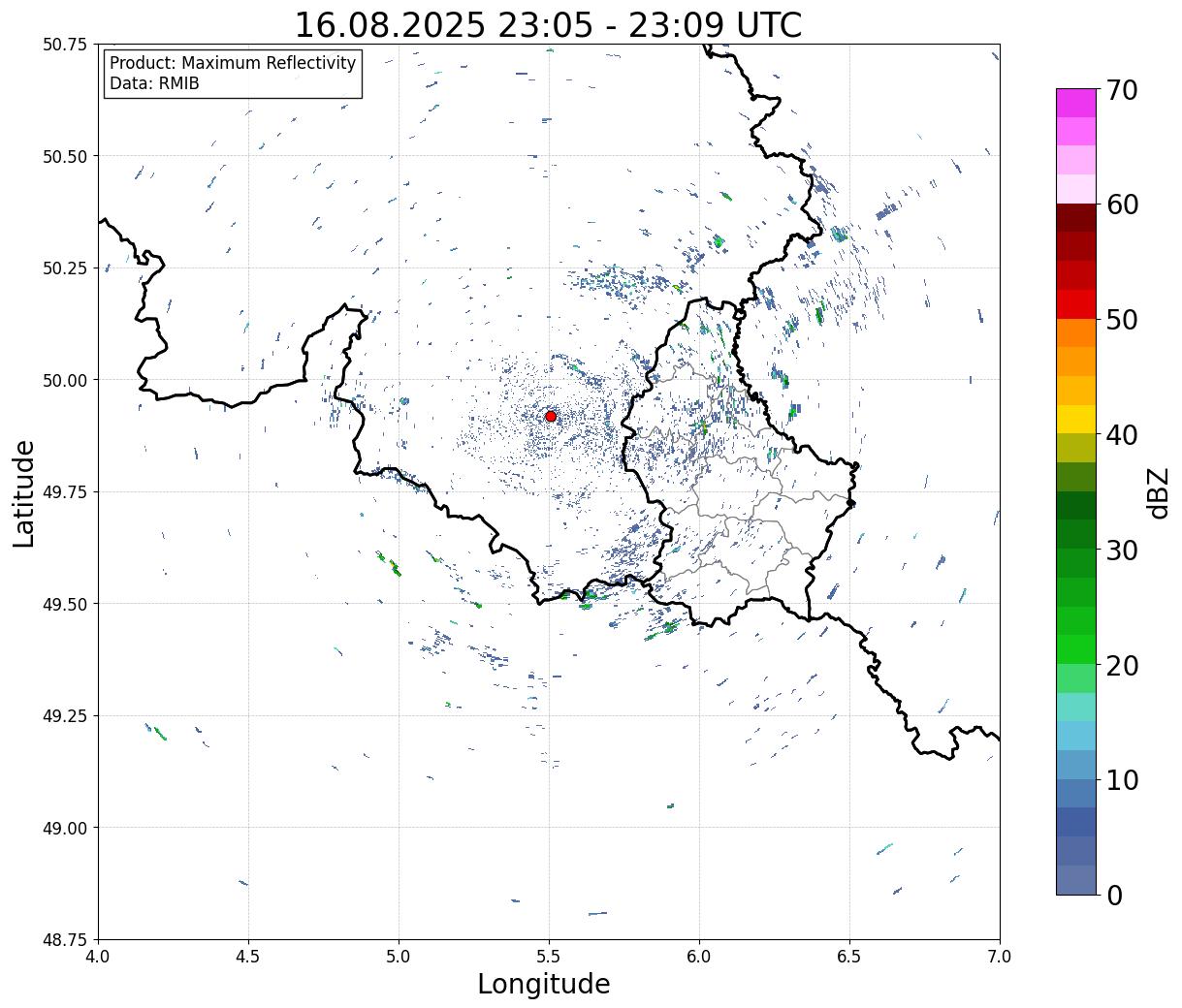1182x1008 pixels.
Task: Click the yellow colorbar segment above 40
Action: [1076, 419]
